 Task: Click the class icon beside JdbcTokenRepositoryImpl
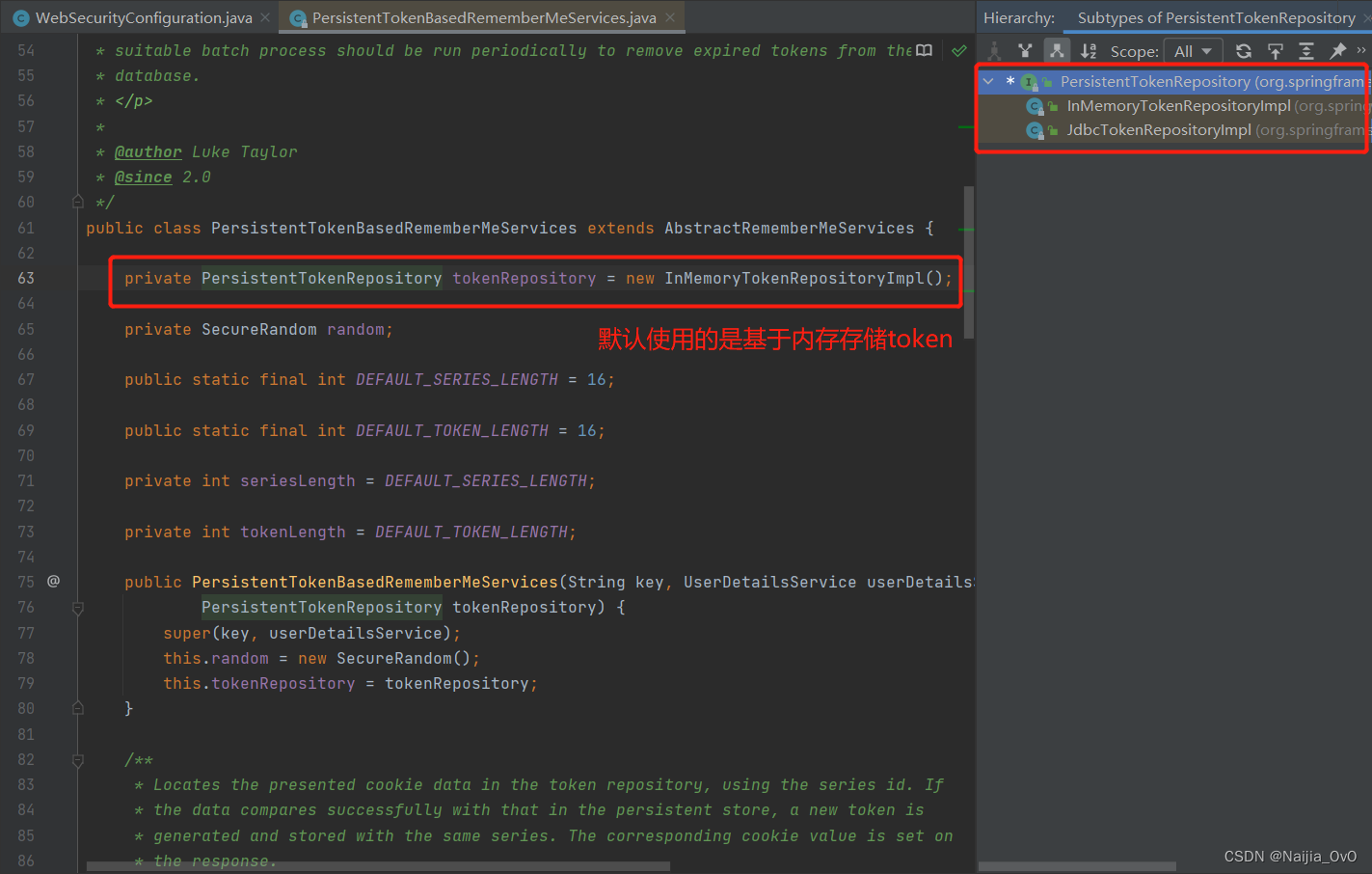coord(1035,130)
